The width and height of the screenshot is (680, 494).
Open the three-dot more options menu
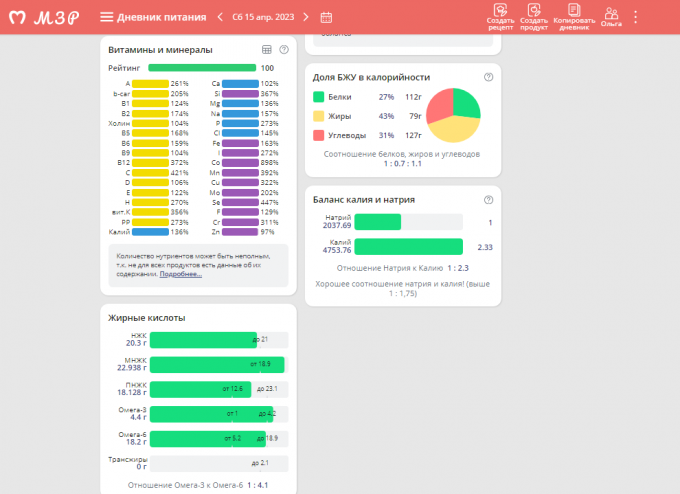[636, 17]
